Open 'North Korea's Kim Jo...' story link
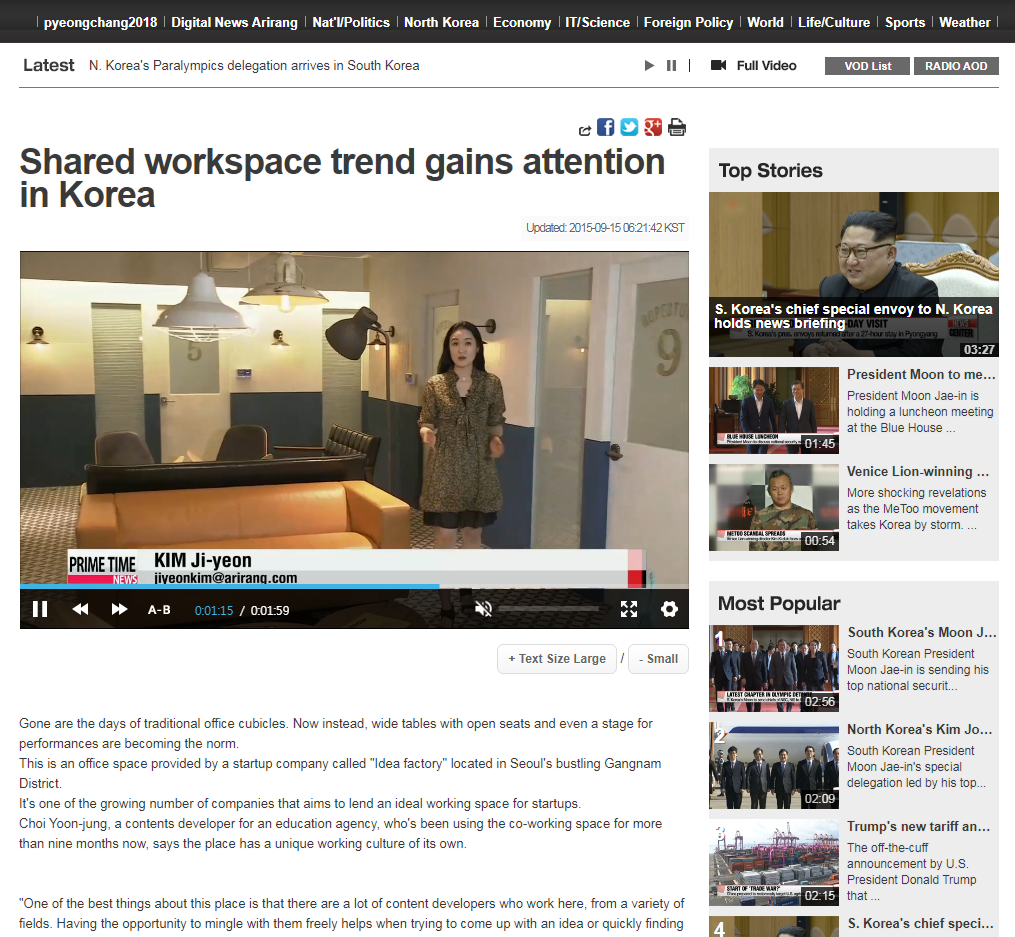 click(920, 730)
